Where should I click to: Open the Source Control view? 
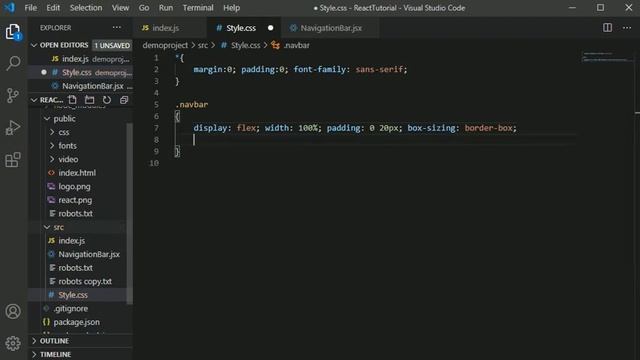pos(13,96)
